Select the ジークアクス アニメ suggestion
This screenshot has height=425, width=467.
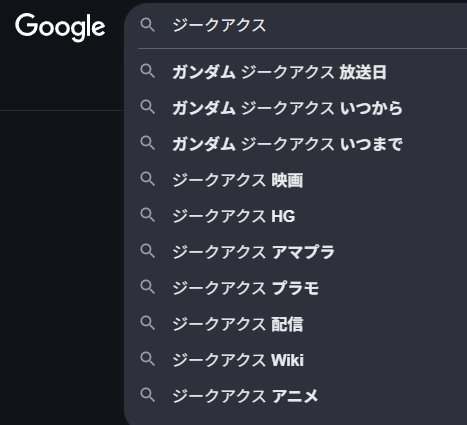(296, 396)
